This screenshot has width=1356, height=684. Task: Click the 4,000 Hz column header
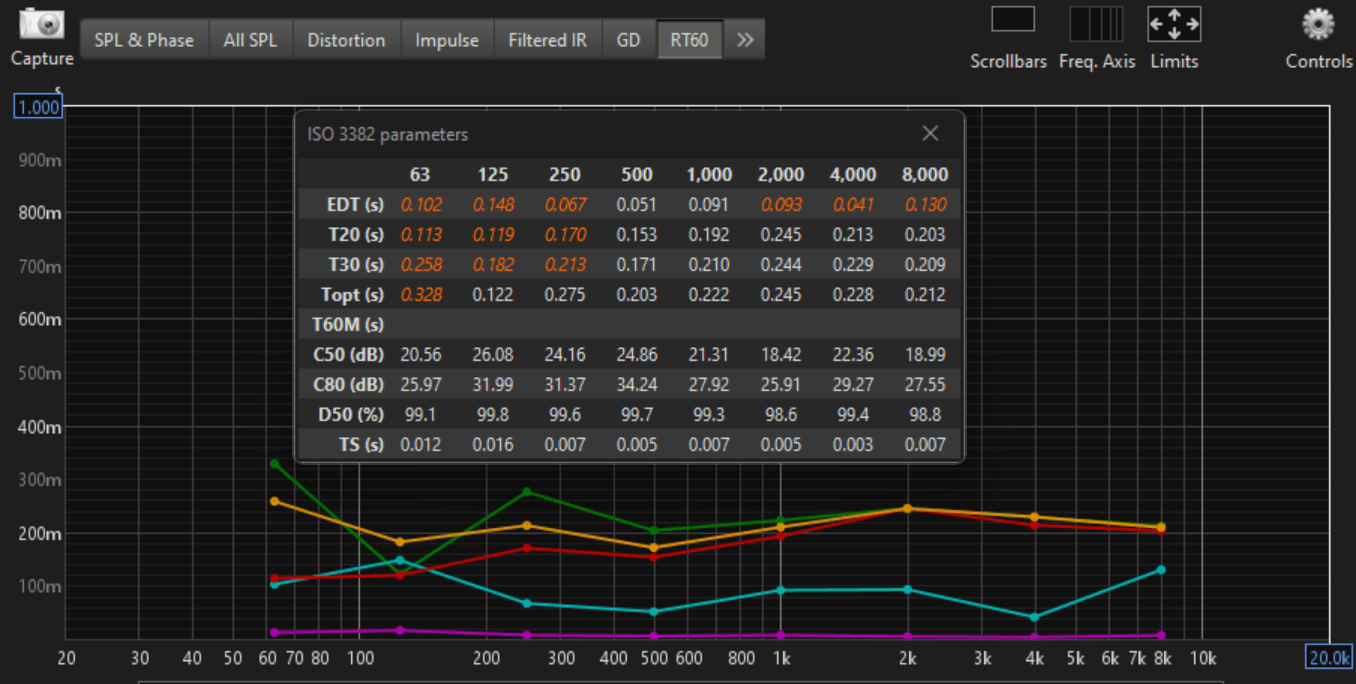click(853, 174)
